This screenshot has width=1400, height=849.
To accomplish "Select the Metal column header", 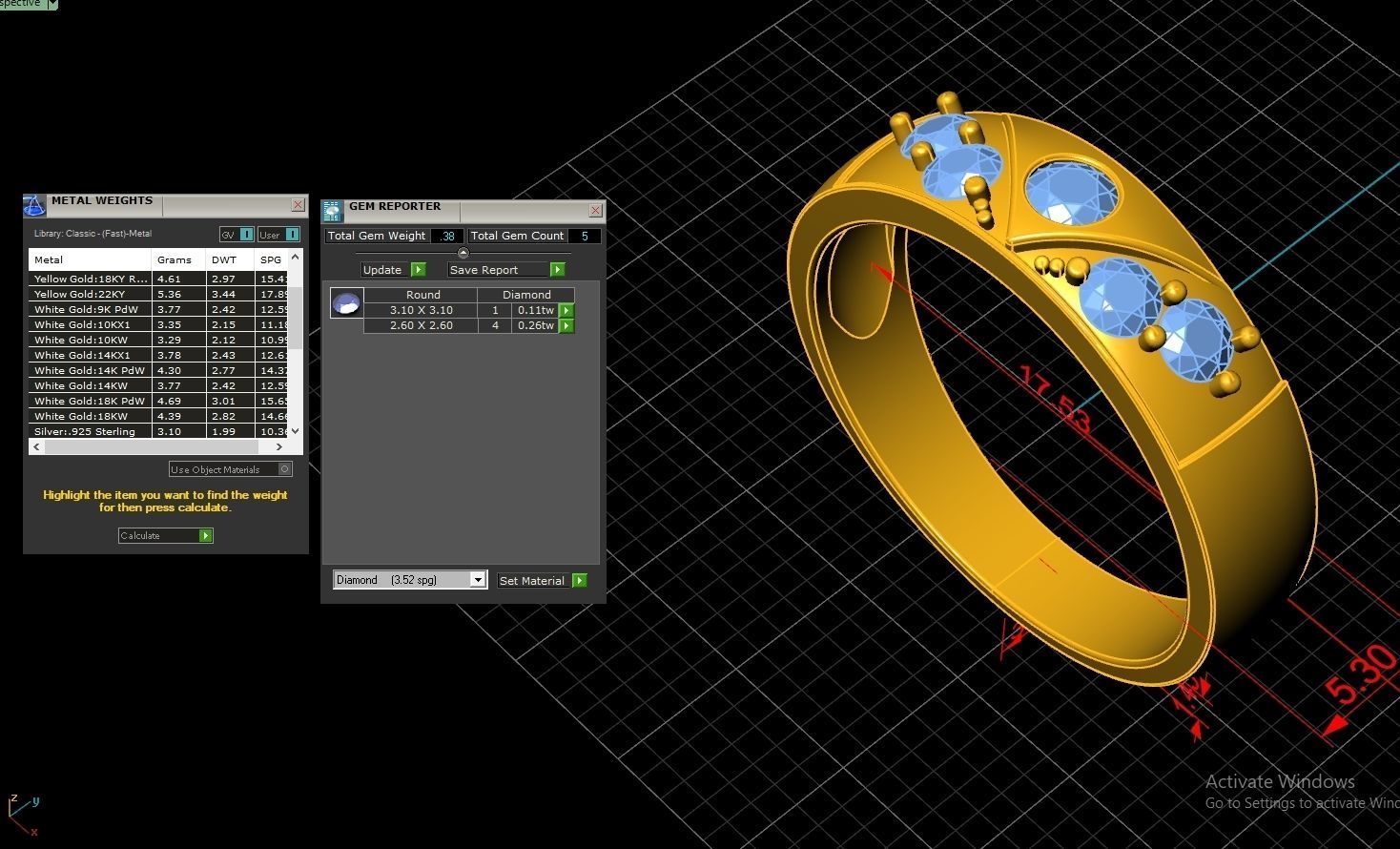I will point(90,259).
